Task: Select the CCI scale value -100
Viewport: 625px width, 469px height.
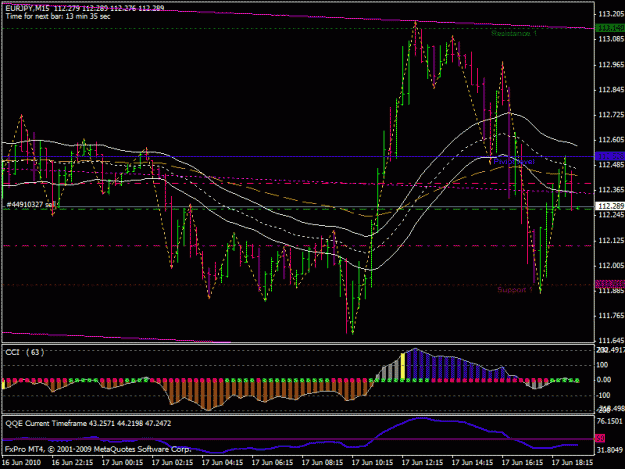Action: click(603, 395)
